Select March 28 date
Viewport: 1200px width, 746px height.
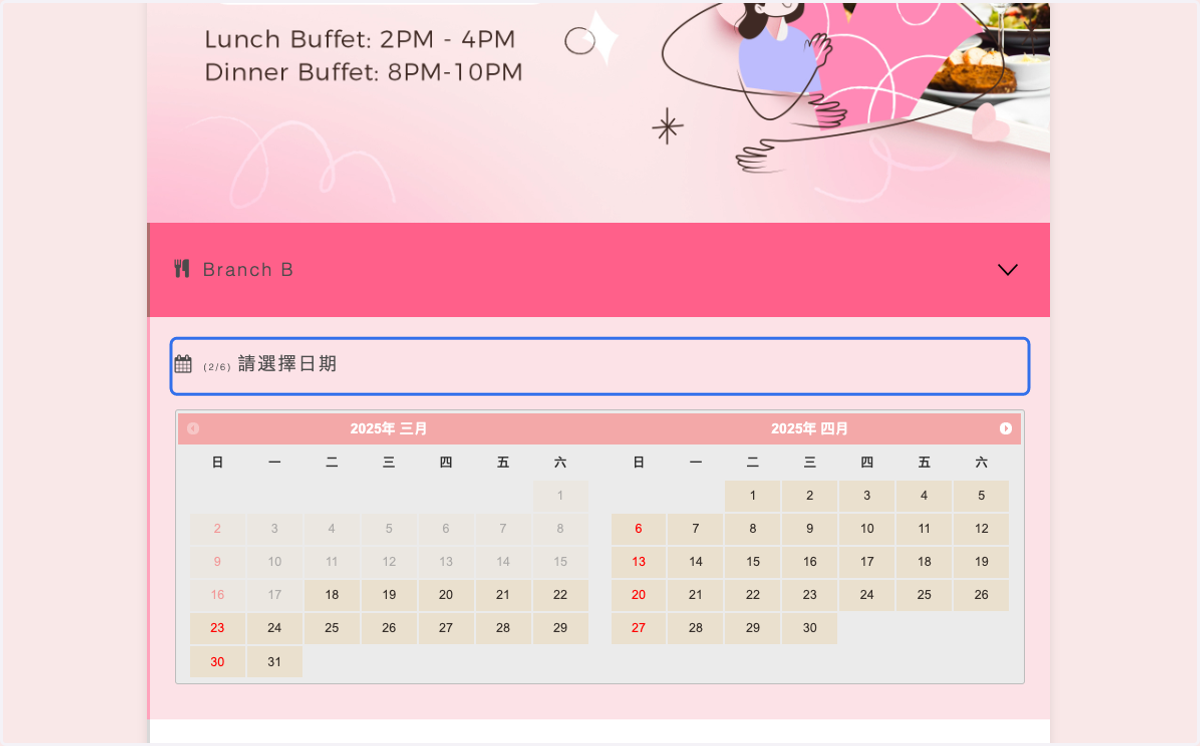pyautogui.click(x=503, y=628)
